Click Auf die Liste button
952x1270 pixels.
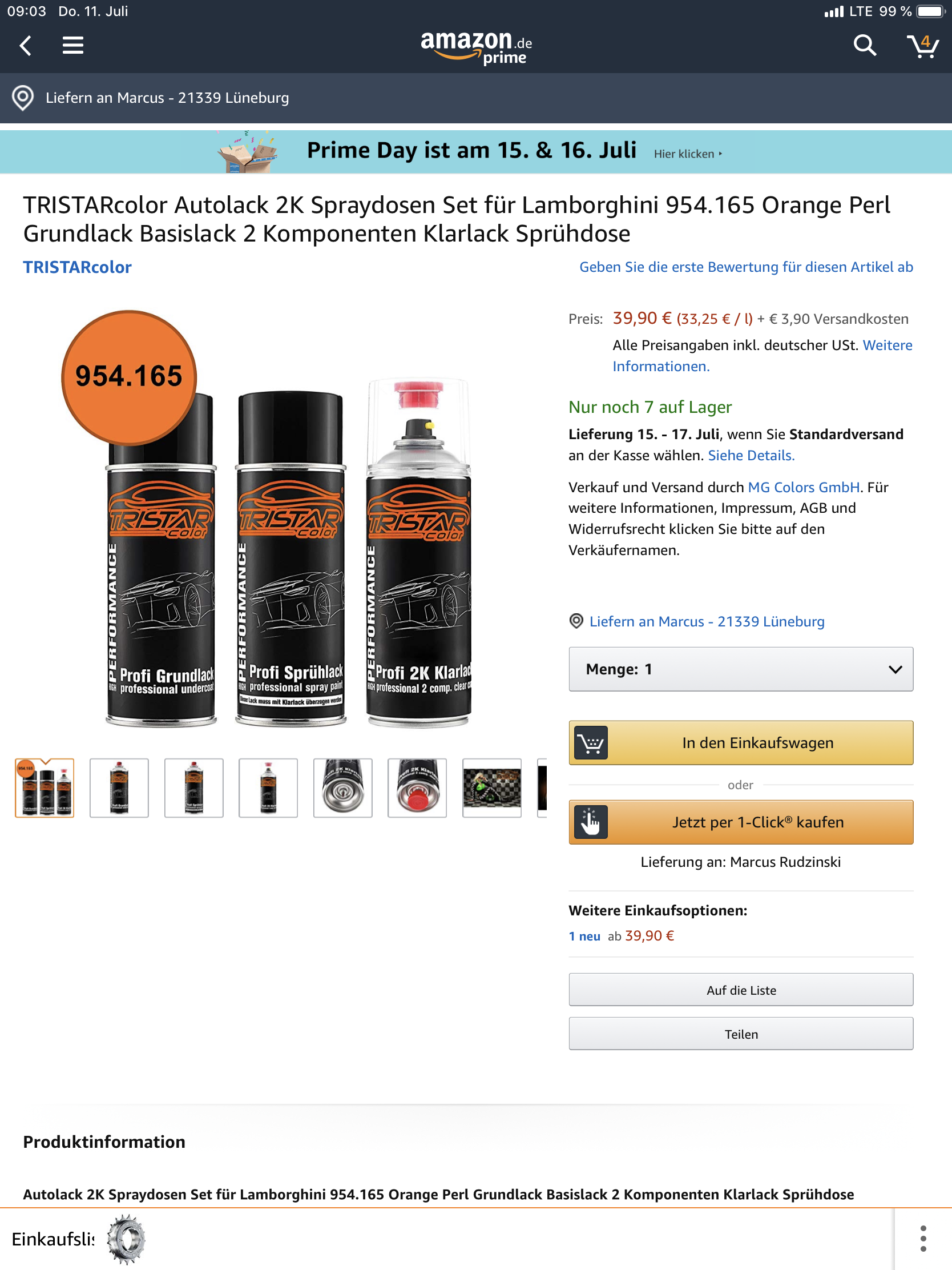click(740, 990)
